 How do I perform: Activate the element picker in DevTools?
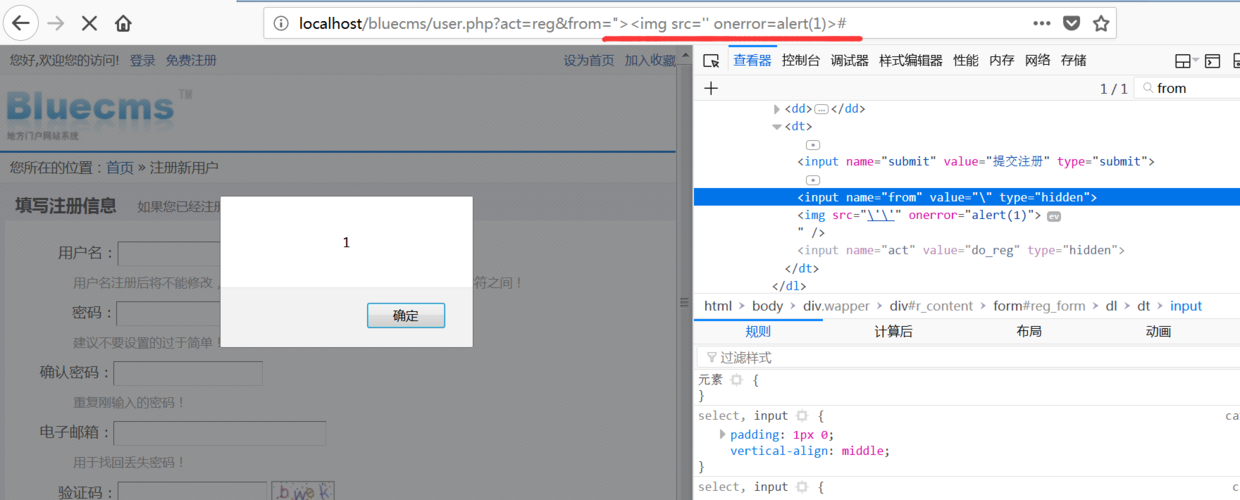point(711,60)
